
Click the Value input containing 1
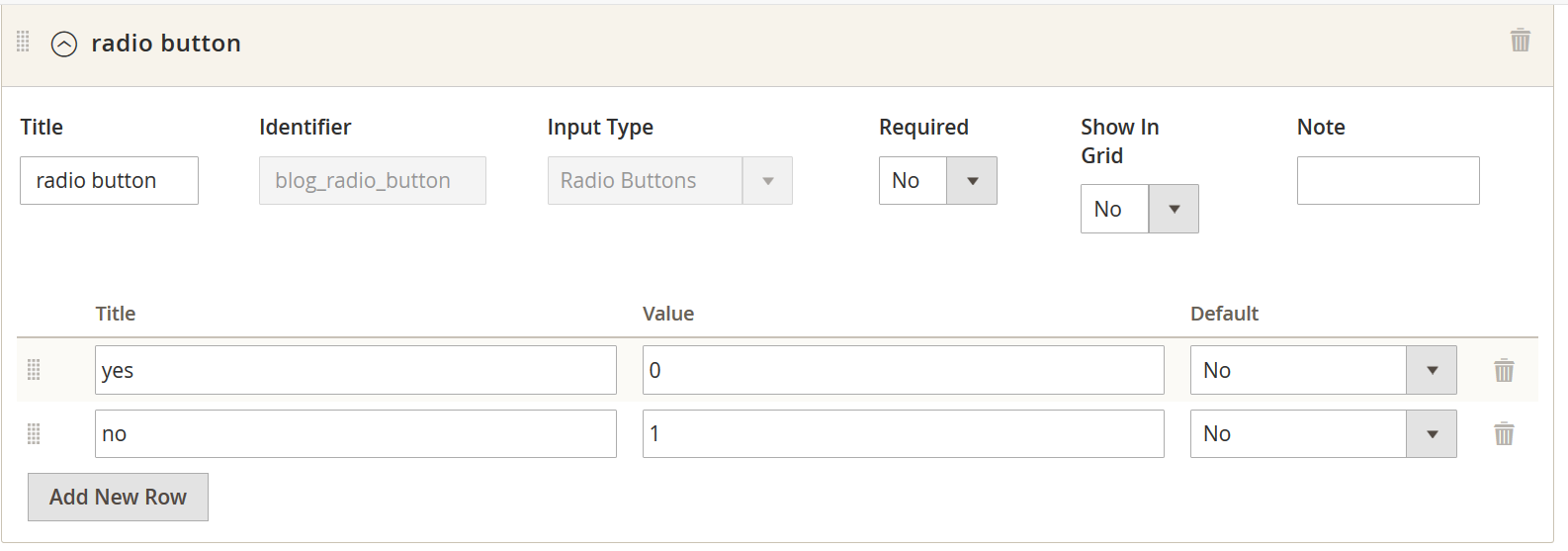pos(903,433)
